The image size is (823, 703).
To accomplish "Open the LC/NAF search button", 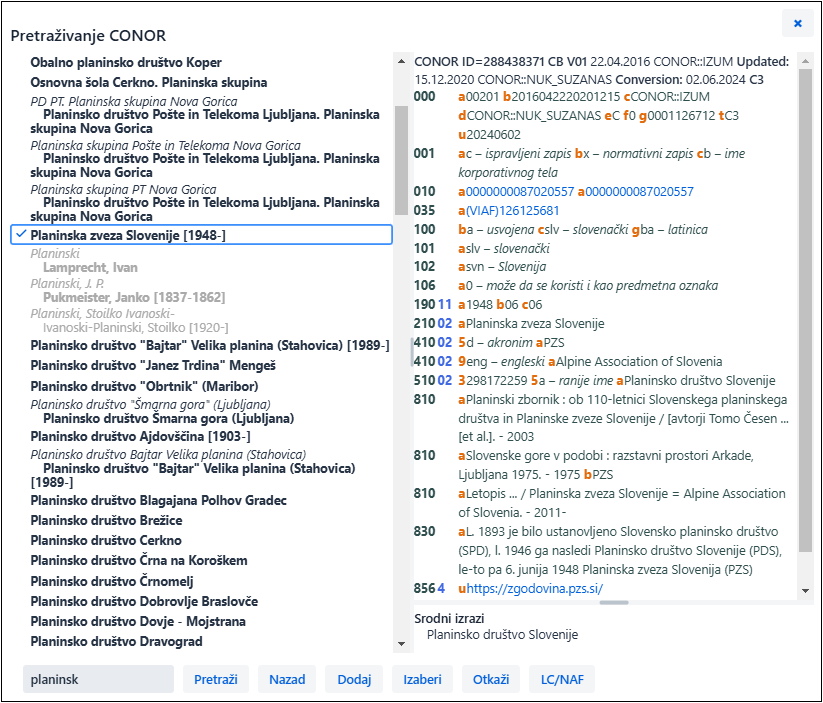I will coord(562,679).
